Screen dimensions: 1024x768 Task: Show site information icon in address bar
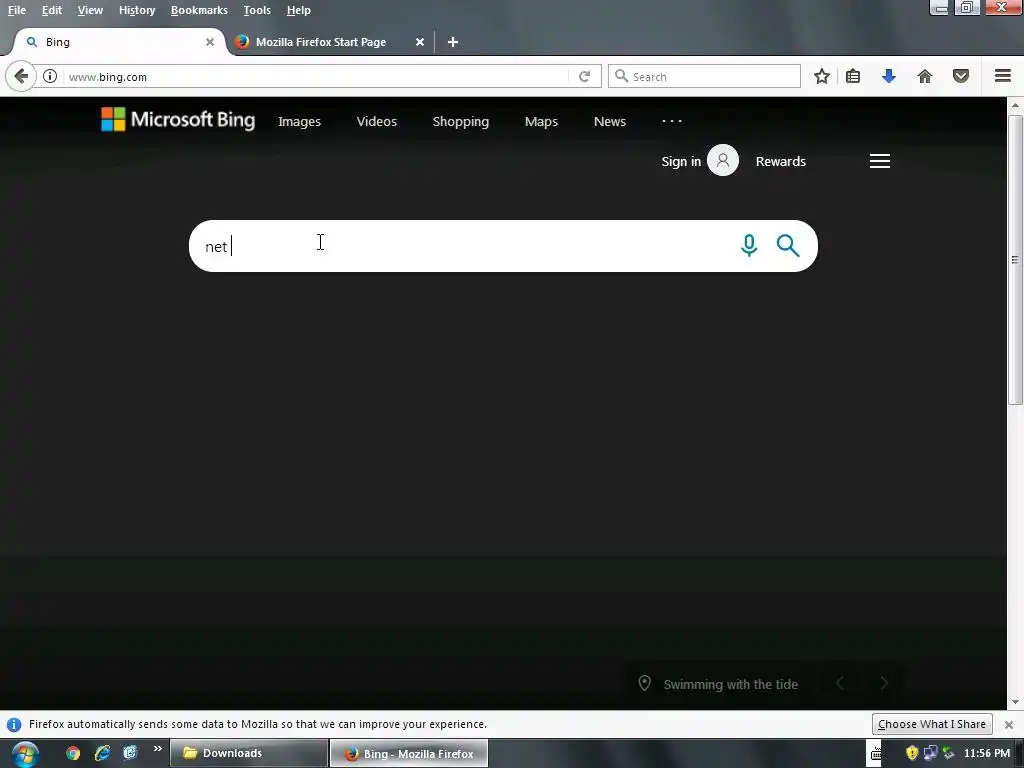(x=50, y=76)
